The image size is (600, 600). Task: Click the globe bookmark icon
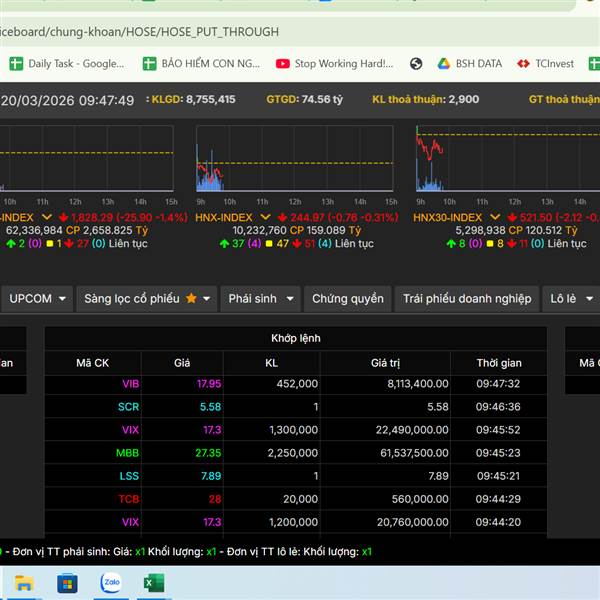click(416, 64)
